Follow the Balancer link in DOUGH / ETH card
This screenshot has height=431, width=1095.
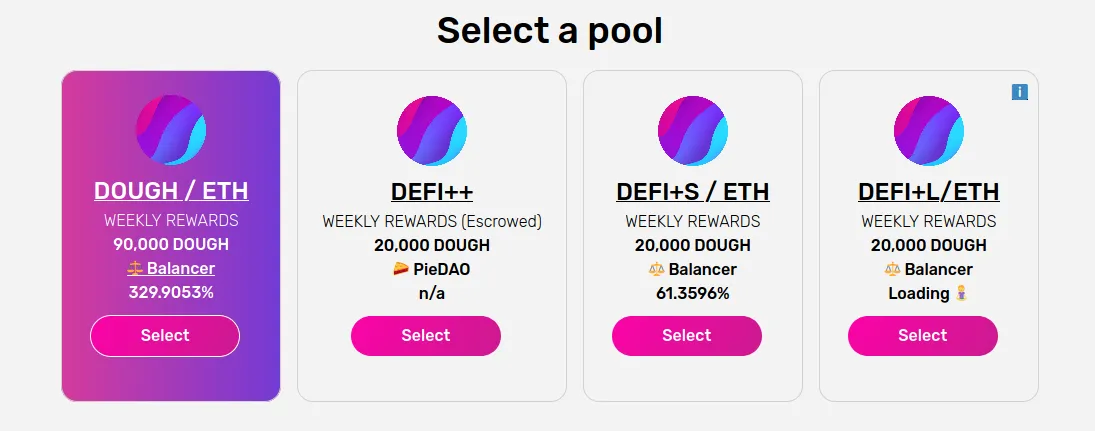[x=181, y=268]
